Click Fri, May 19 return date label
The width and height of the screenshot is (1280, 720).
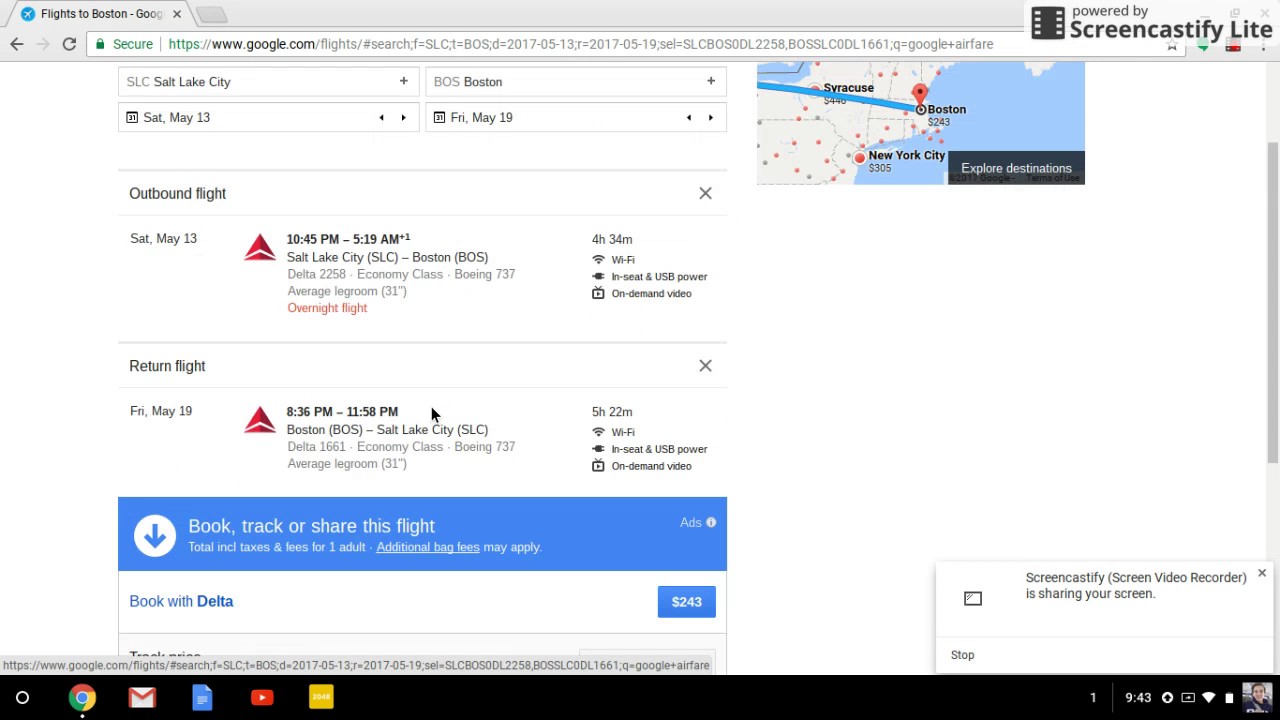161,411
